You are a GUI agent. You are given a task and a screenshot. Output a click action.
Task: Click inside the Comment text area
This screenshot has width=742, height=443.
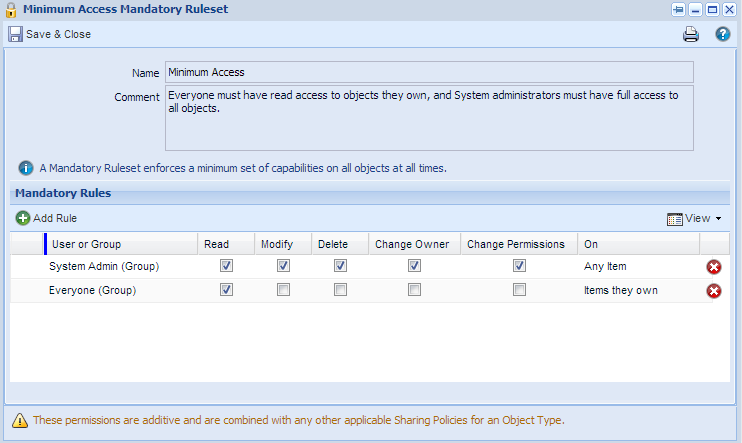tap(429, 118)
